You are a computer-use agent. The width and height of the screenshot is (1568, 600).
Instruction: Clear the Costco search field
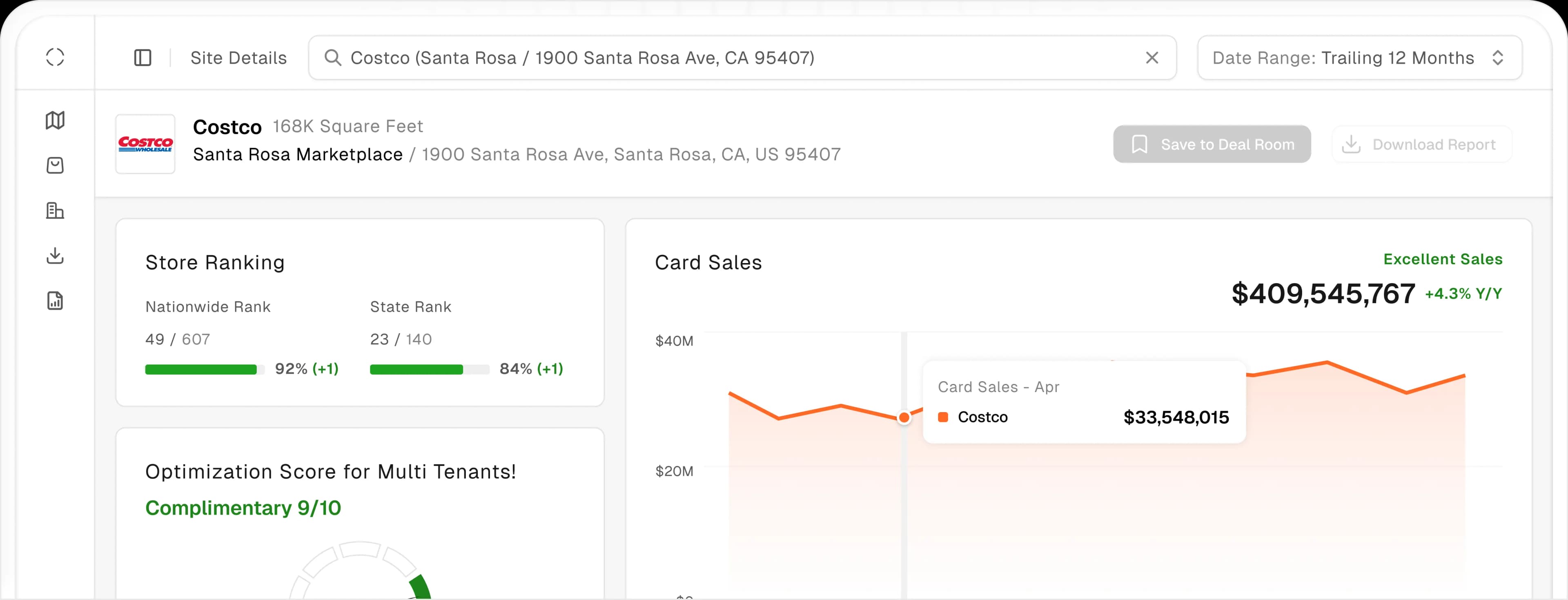[1151, 57]
